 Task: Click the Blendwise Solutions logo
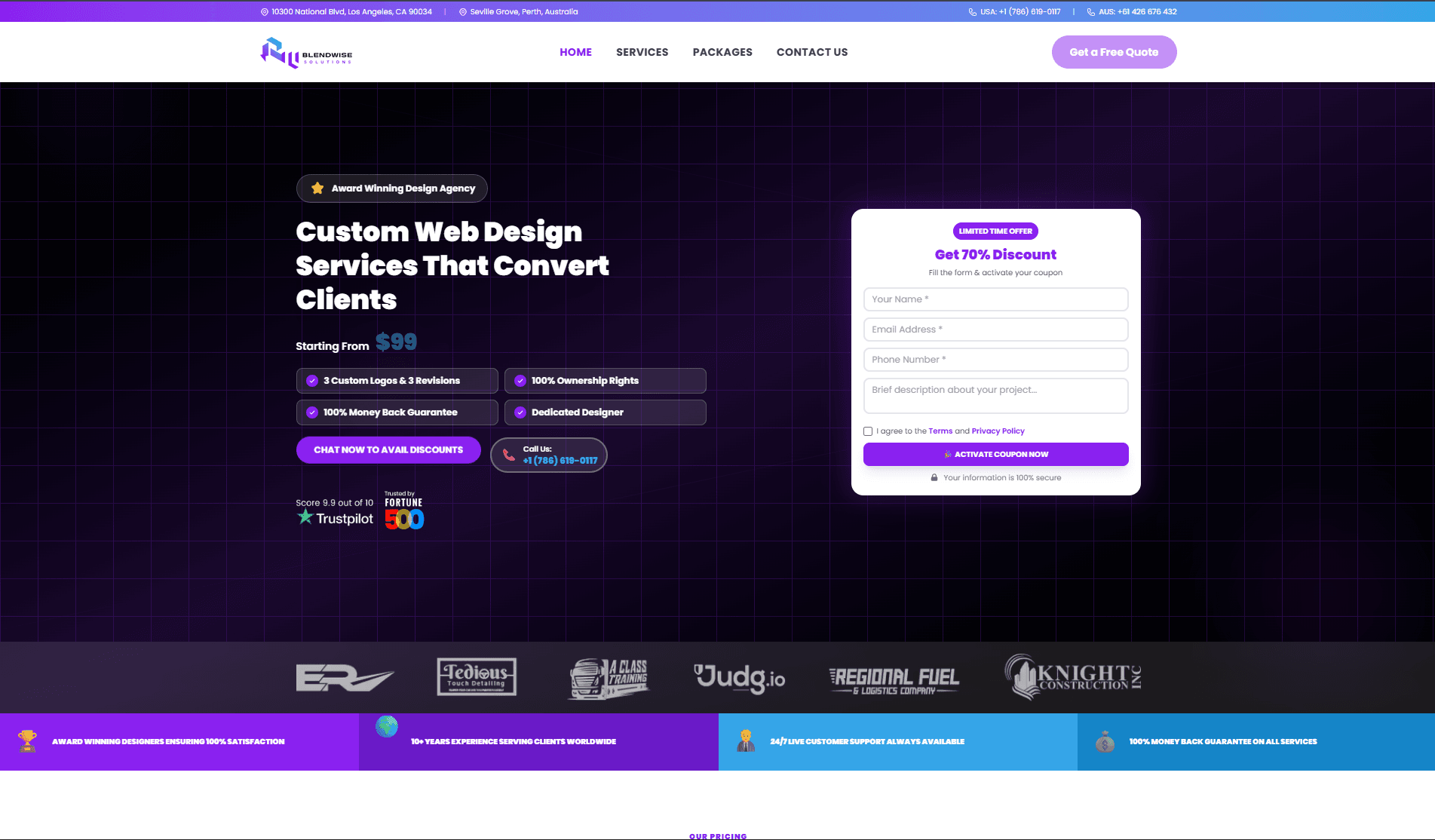tap(305, 52)
